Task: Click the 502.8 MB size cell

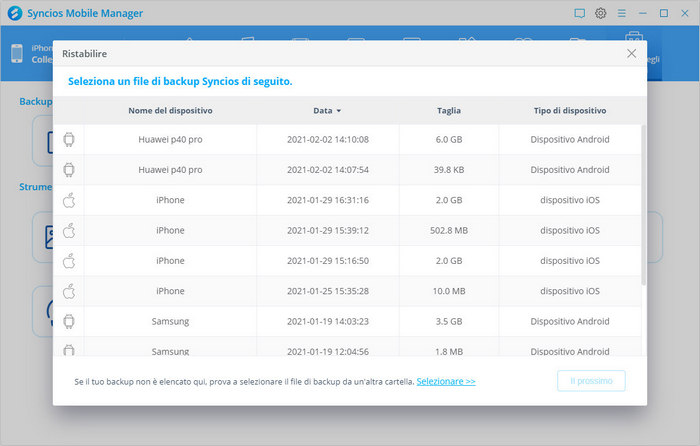Action: click(449, 230)
